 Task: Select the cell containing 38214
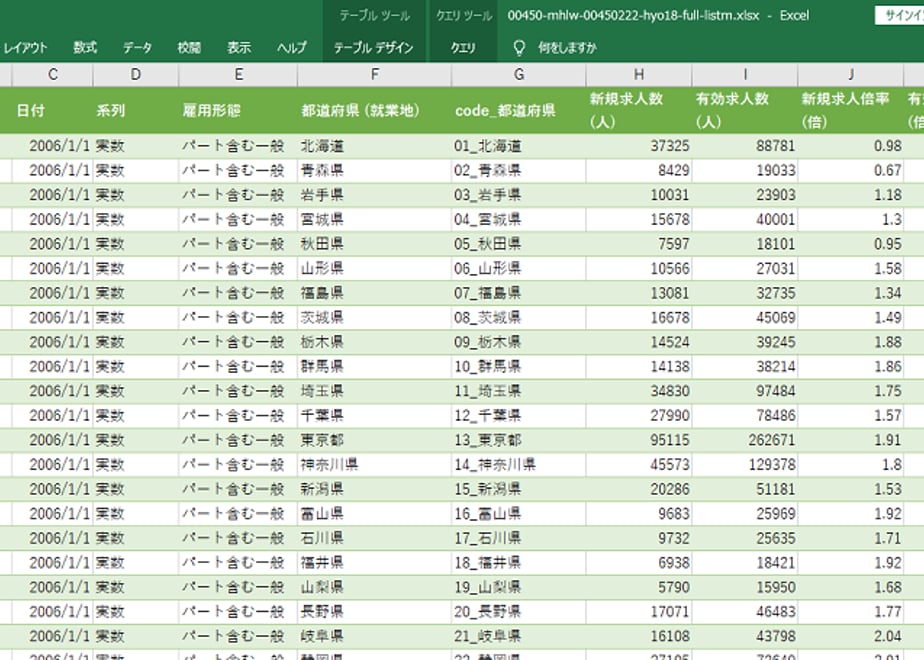[745, 367]
